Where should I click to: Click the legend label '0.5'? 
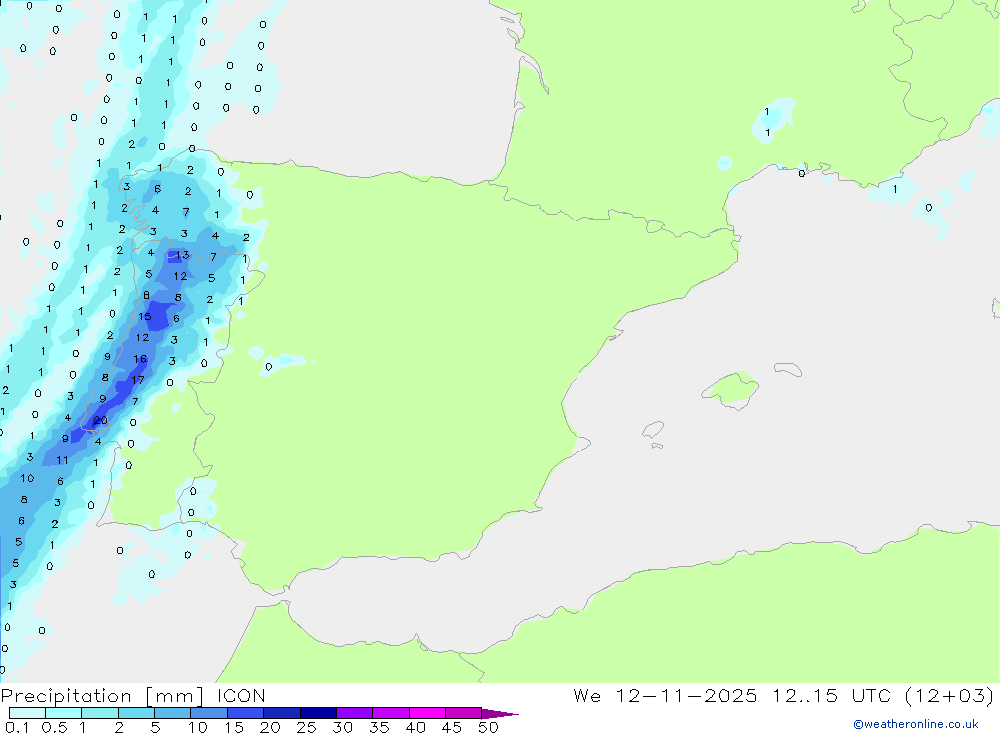click(54, 727)
